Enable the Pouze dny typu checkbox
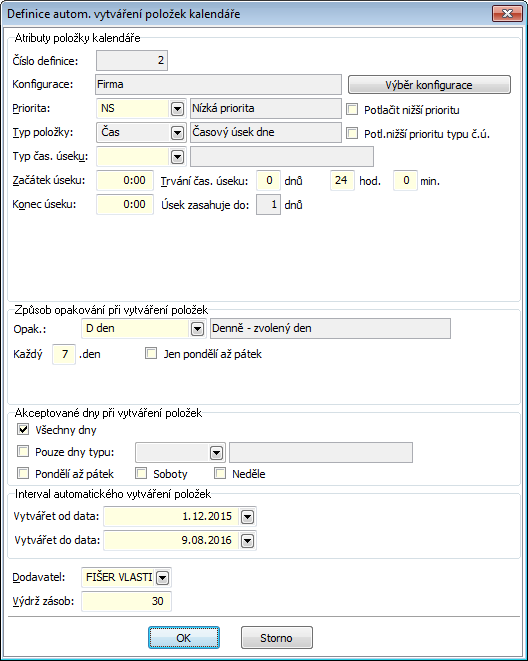The image size is (528, 661). point(23,451)
